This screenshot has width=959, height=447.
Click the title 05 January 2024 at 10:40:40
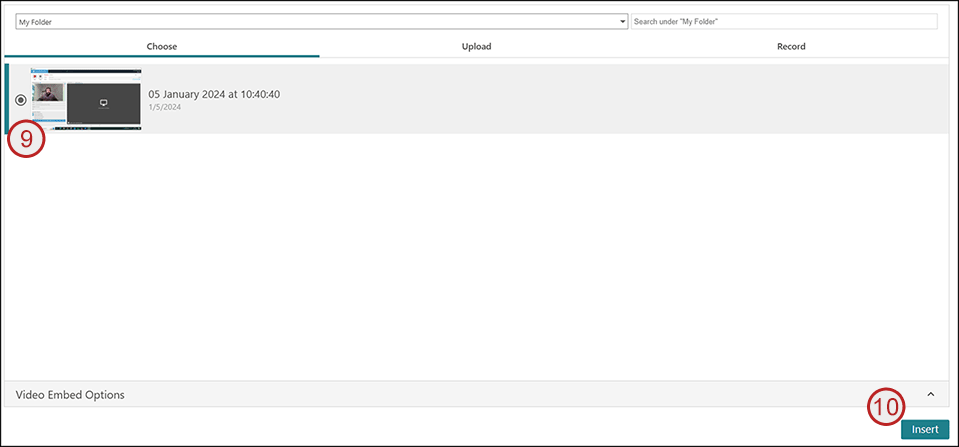[213, 94]
